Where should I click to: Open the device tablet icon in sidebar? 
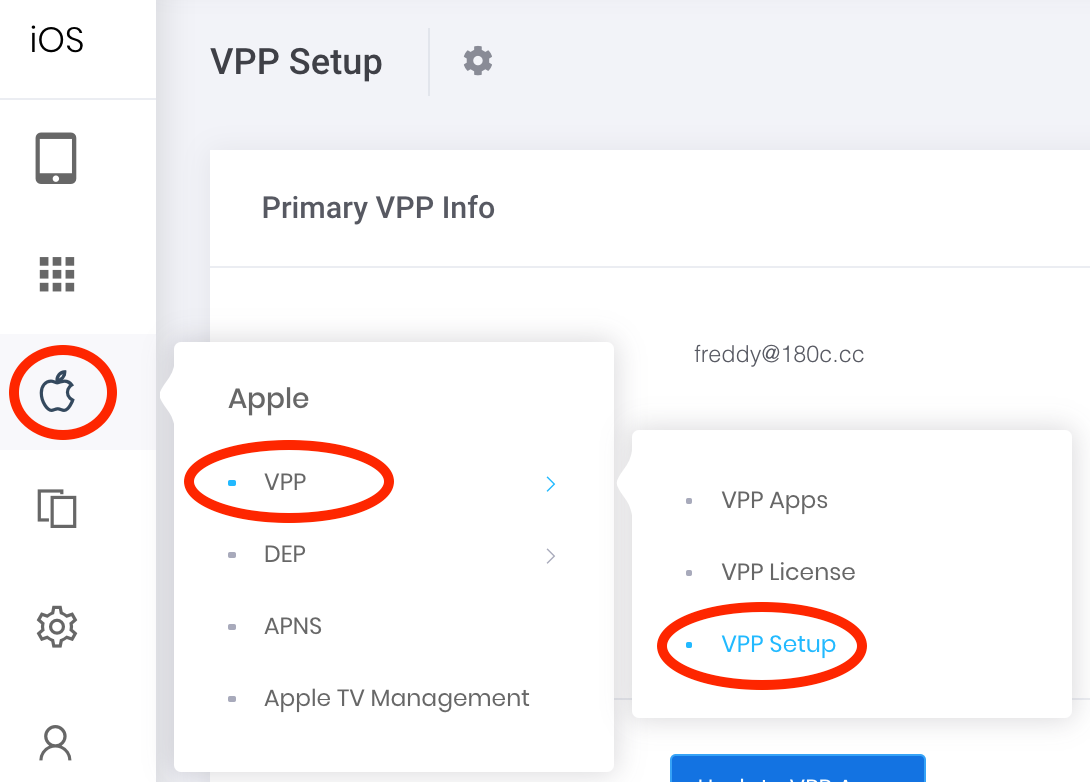pyautogui.click(x=56, y=160)
